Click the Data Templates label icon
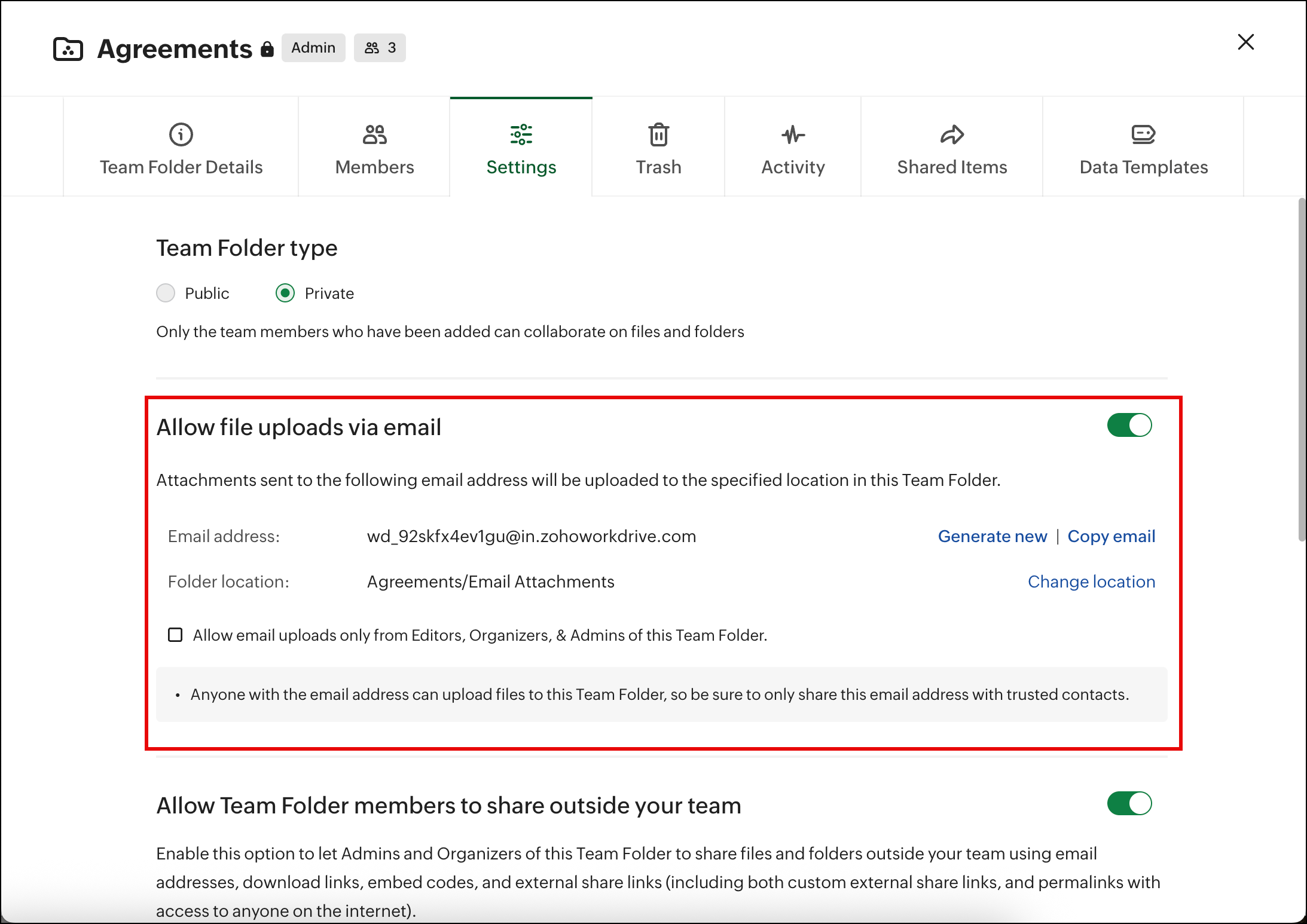Viewport: 1307px width, 924px height. click(x=1143, y=134)
